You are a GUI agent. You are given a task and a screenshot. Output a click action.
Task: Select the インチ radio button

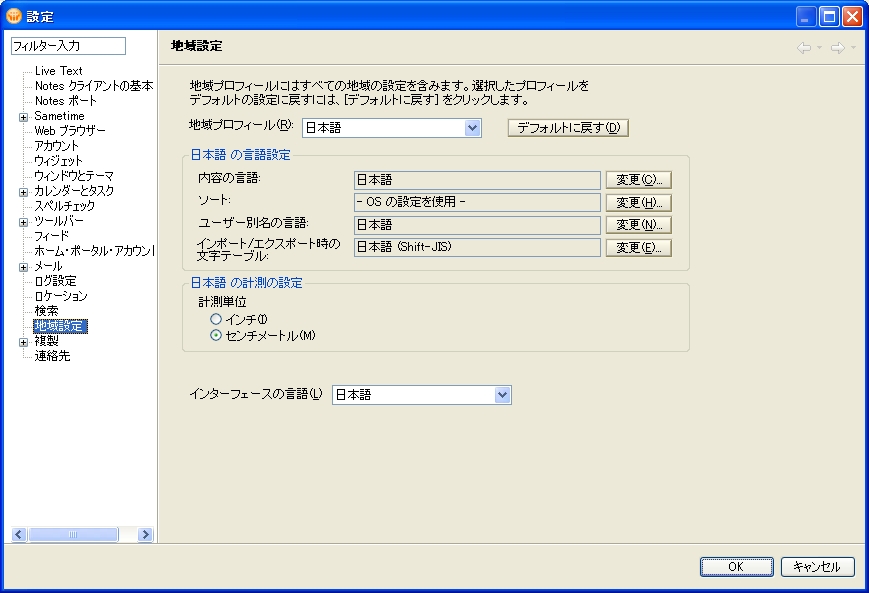[x=215, y=320]
